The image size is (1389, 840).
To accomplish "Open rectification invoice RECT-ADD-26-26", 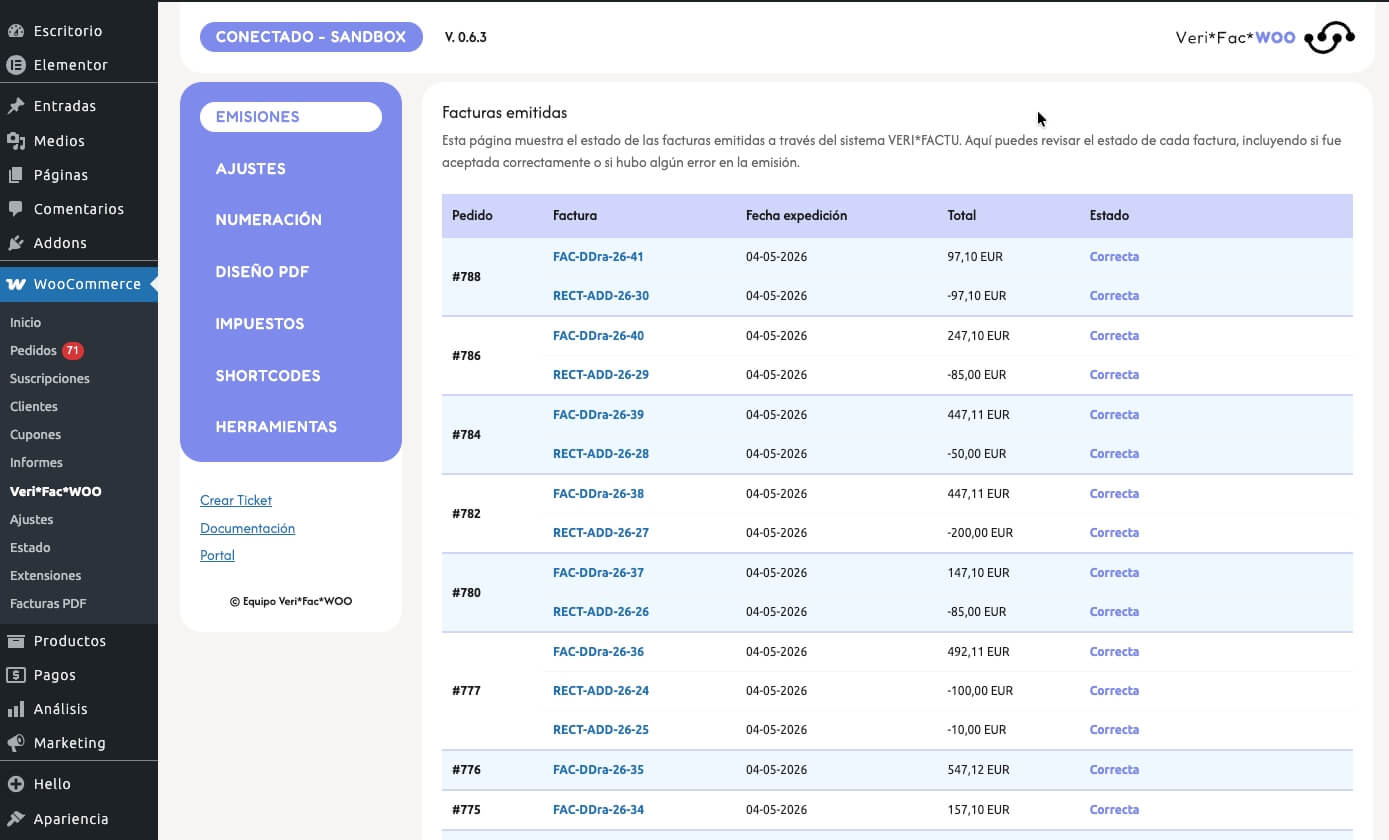I will (601, 612).
